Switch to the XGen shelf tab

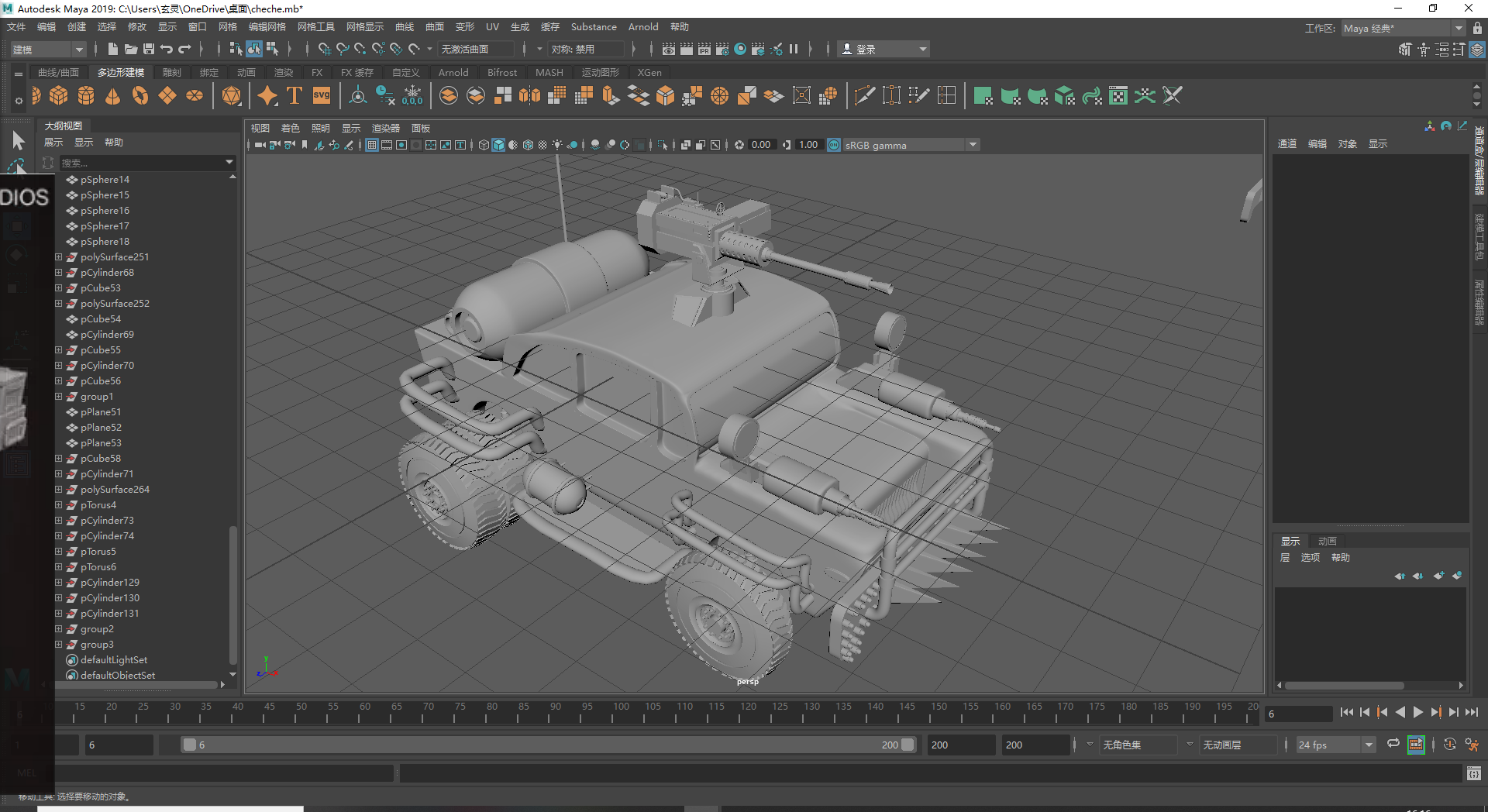click(x=649, y=73)
